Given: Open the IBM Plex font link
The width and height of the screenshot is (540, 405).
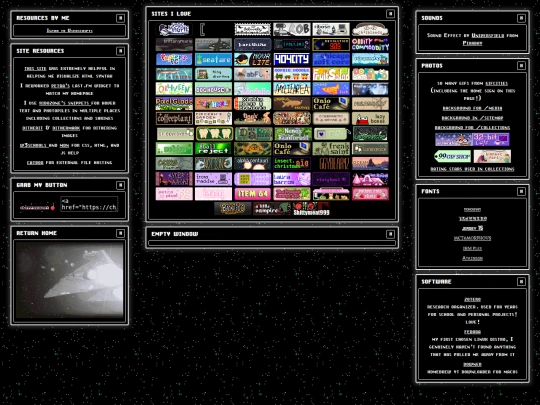Looking at the screenshot, I should coord(472,248).
